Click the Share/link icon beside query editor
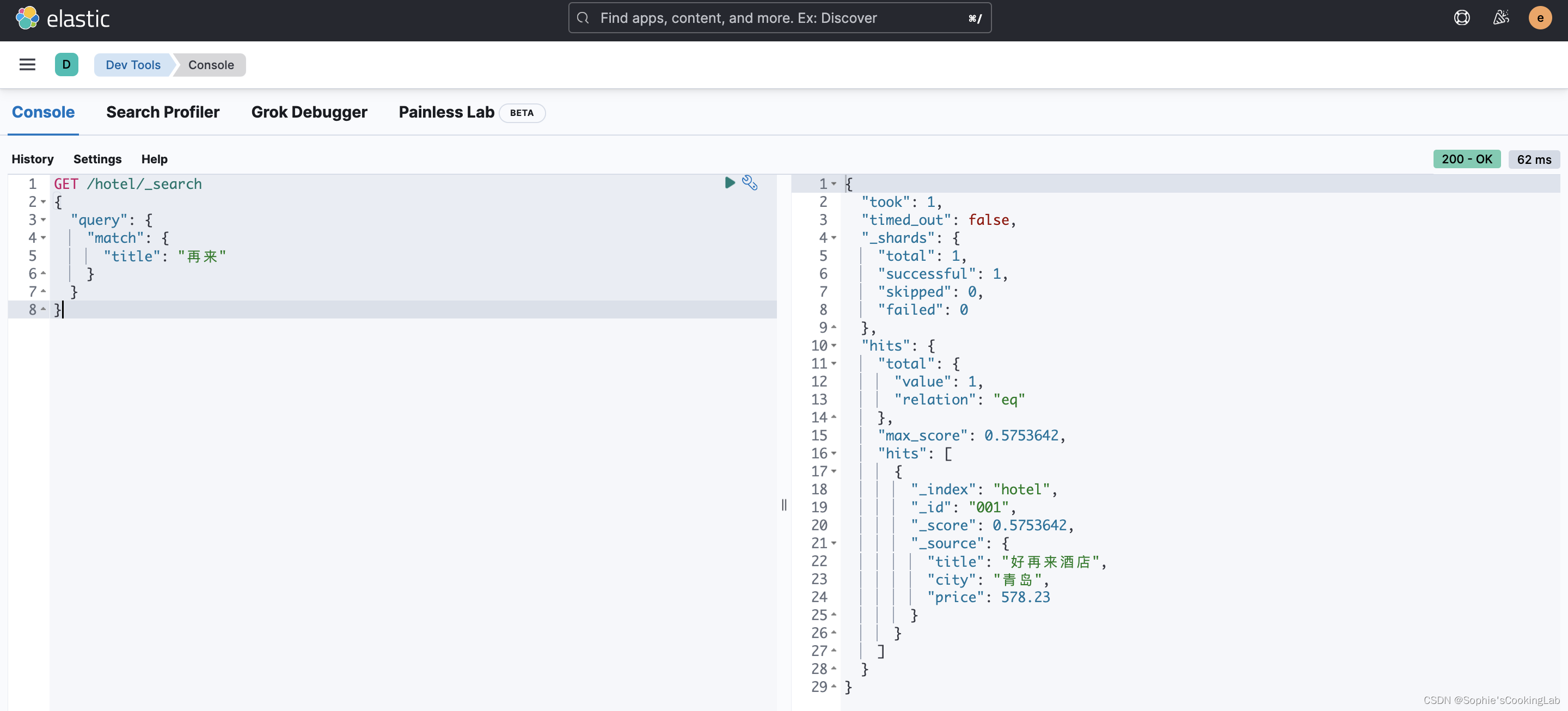 click(x=749, y=182)
